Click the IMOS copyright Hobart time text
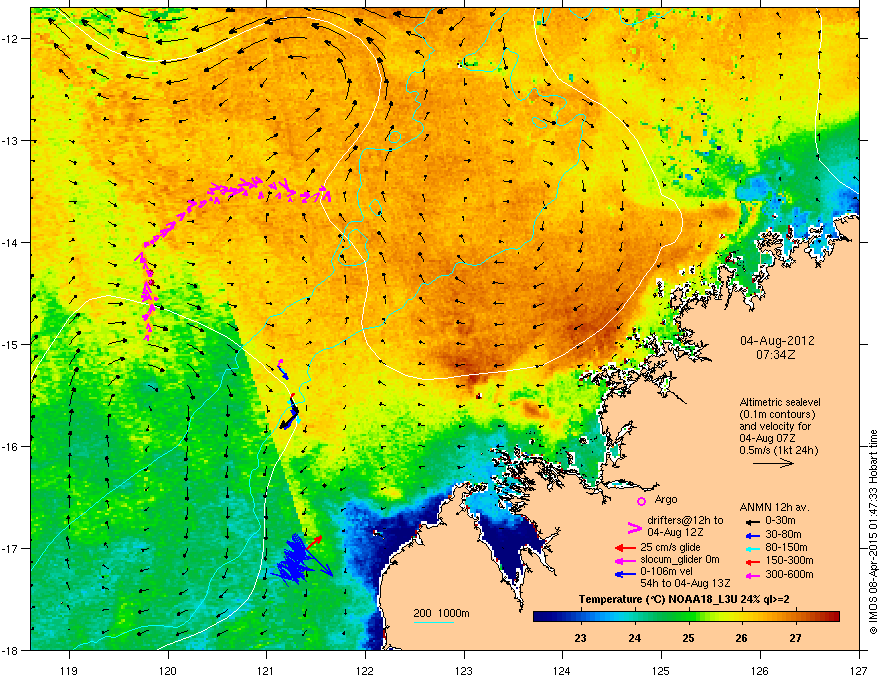 coord(873,532)
